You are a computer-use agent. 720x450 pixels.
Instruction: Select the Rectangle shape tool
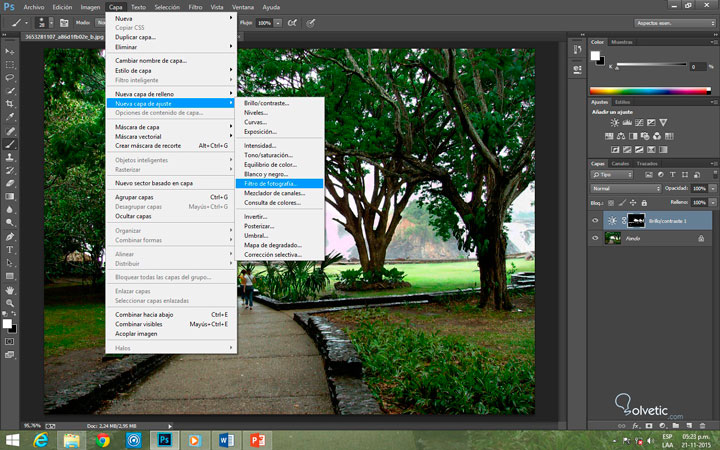click(x=10, y=276)
